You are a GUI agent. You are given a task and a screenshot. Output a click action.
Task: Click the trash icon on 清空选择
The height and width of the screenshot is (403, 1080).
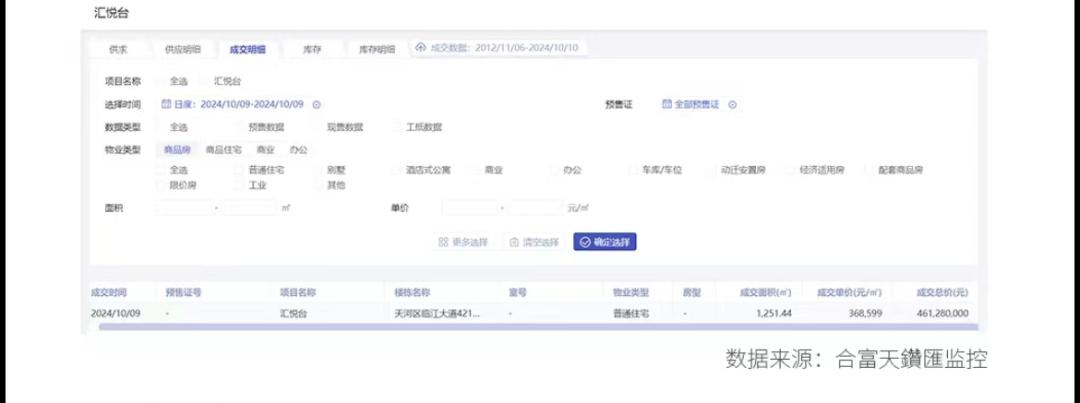click(514, 242)
